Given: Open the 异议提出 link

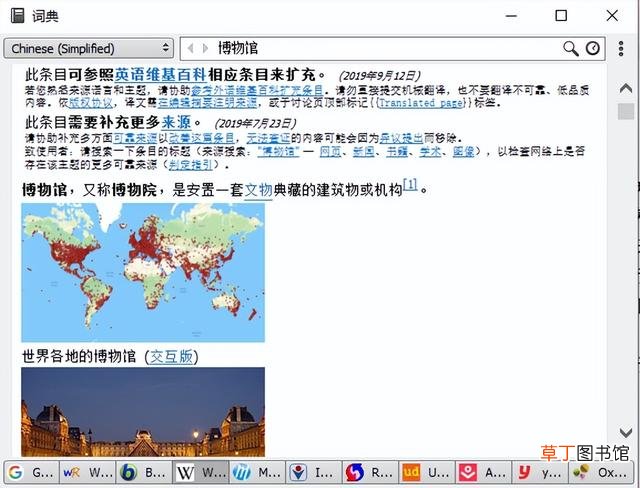Looking at the screenshot, I should [401, 138].
